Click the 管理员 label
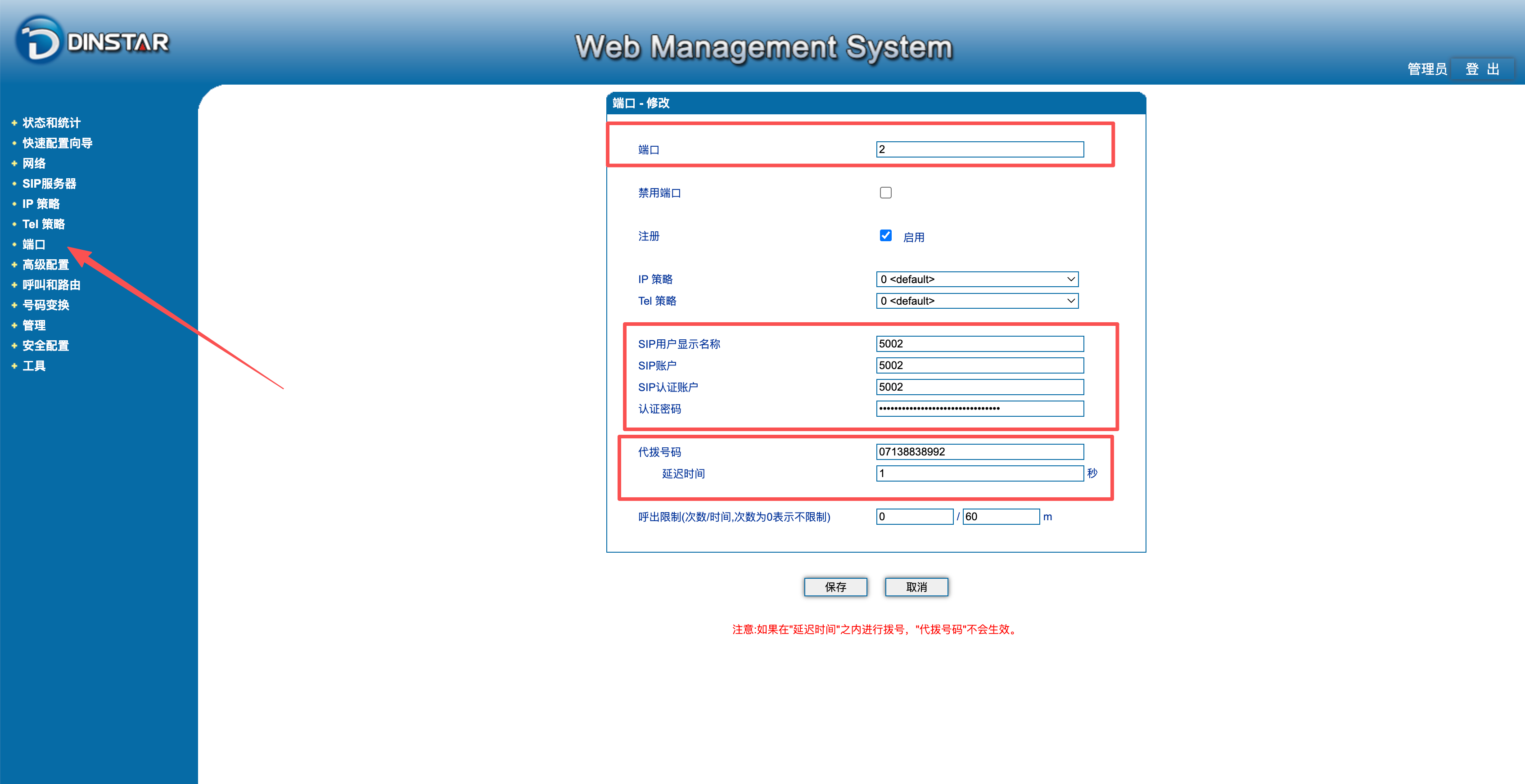The height and width of the screenshot is (784, 1525). tap(1427, 69)
